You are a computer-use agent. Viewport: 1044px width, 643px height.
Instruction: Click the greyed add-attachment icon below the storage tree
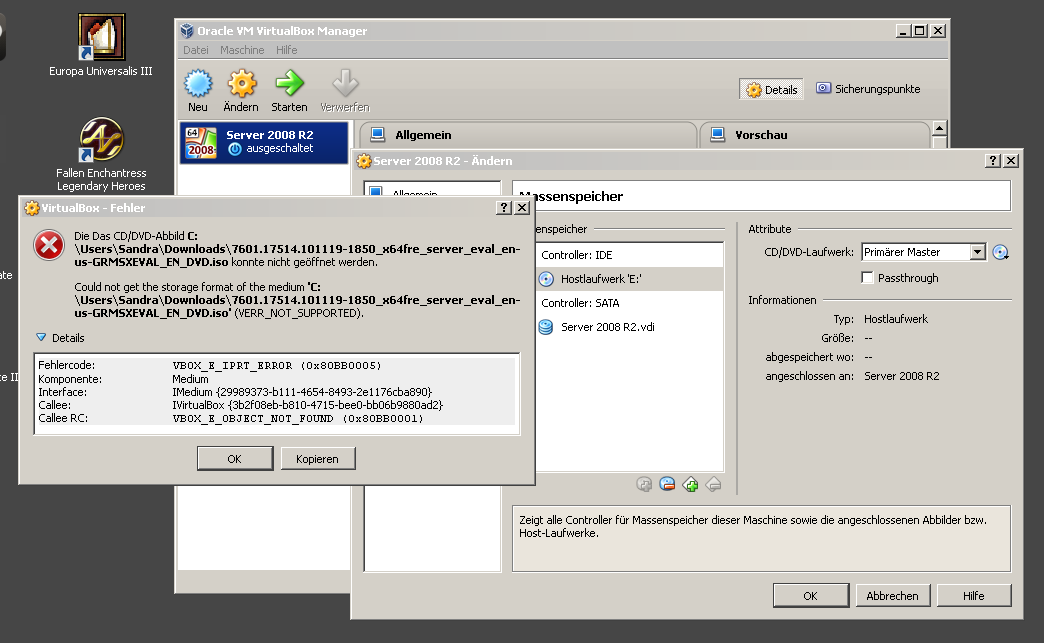coord(644,484)
